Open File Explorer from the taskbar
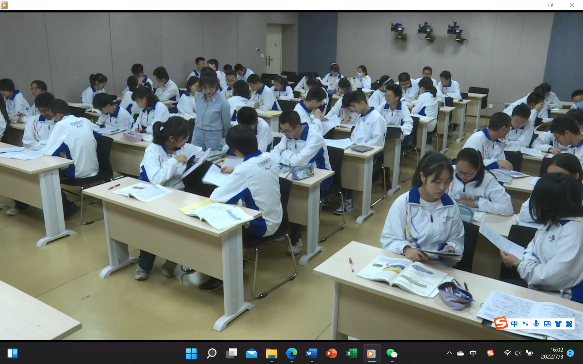The width and height of the screenshot is (583, 364). click(x=271, y=353)
